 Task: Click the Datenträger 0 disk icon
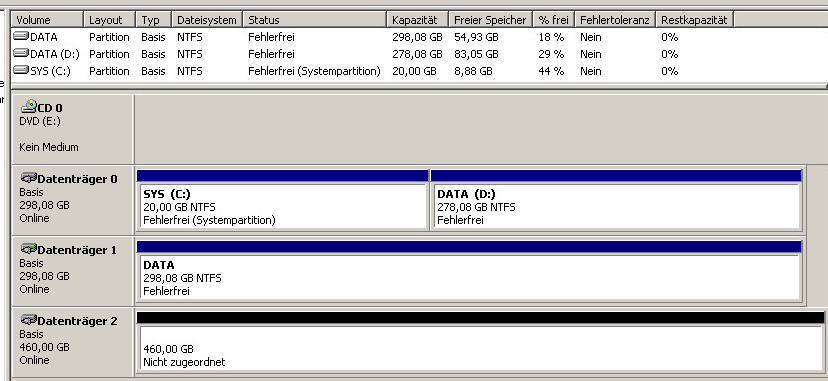(29, 178)
